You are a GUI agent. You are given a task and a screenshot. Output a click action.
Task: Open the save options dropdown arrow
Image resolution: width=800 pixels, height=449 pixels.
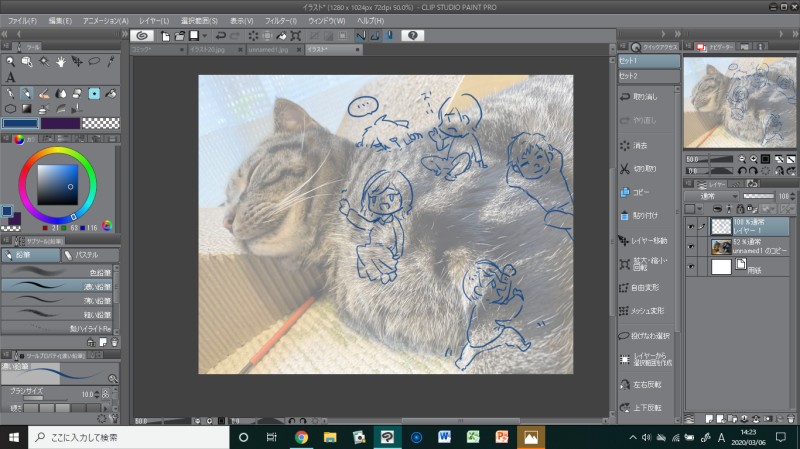coord(205,36)
